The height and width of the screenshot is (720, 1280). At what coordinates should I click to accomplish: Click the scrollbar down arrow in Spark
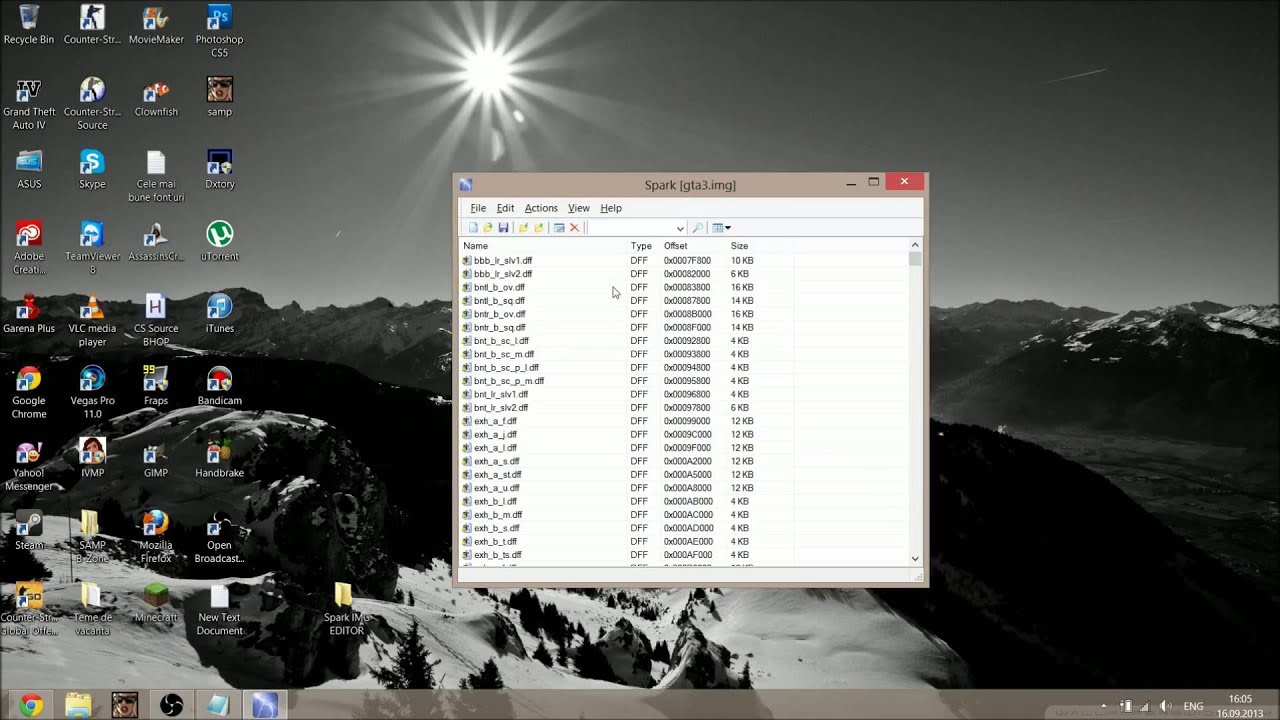(915, 559)
